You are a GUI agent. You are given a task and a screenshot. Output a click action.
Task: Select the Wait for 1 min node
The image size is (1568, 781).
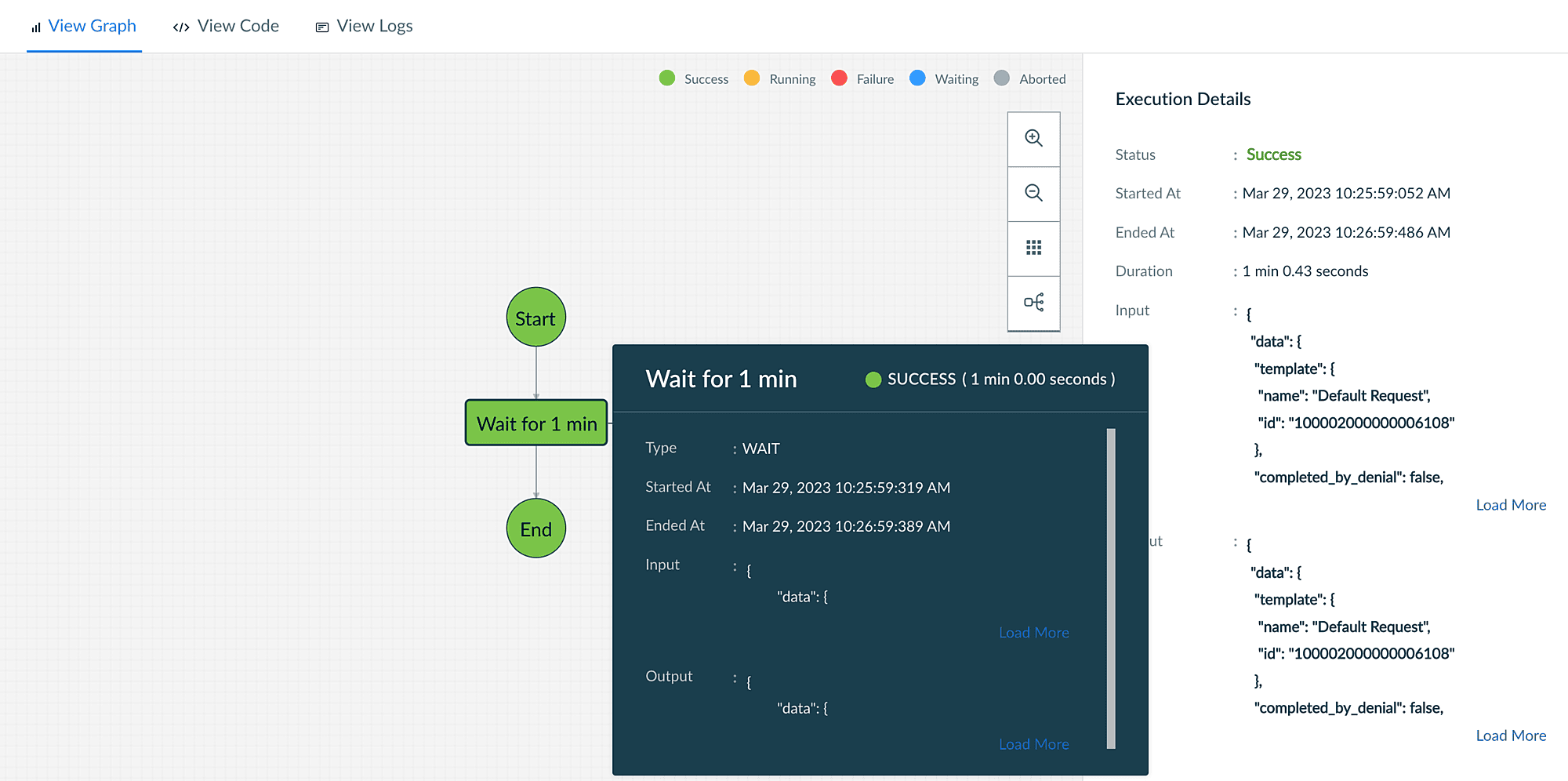pyautogui.click(x=536, y=423)
